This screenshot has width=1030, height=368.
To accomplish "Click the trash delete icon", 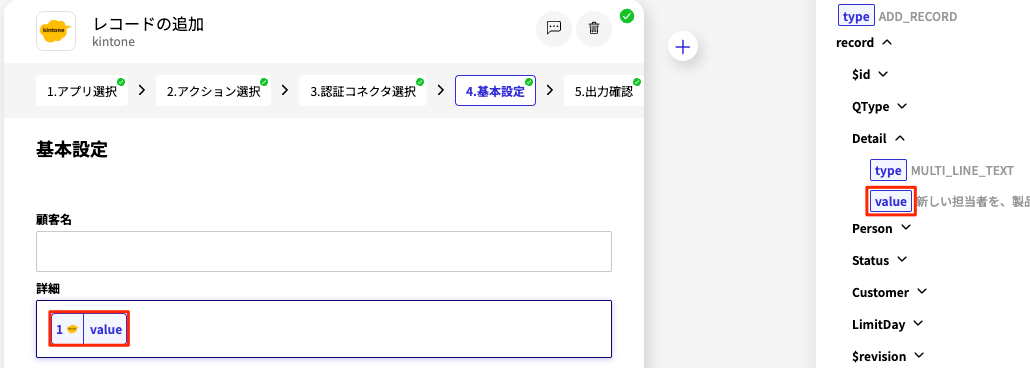I will 594,28.
